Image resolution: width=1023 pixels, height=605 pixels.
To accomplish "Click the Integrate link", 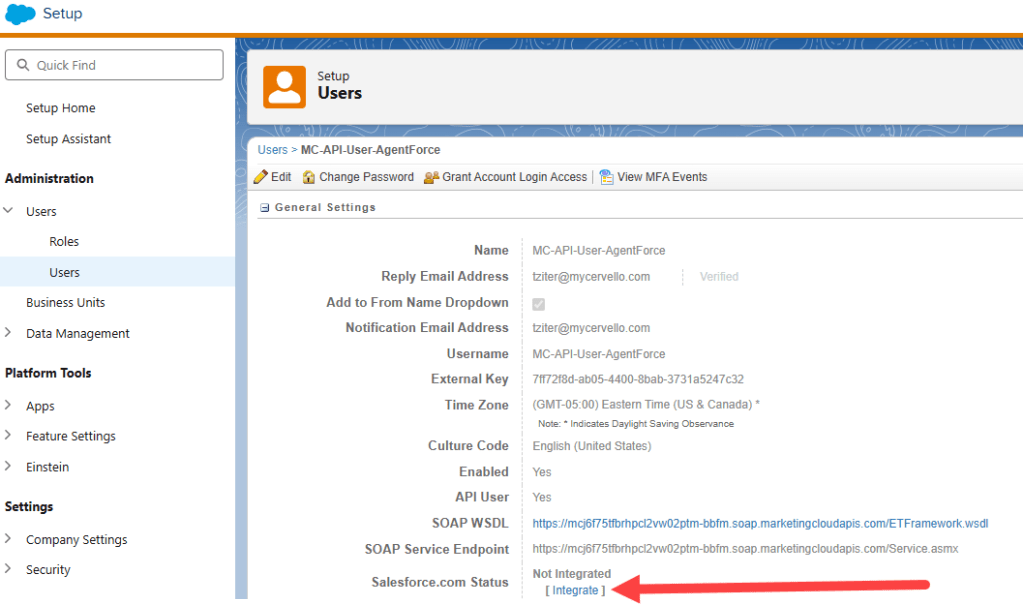I will coord(575,590).
